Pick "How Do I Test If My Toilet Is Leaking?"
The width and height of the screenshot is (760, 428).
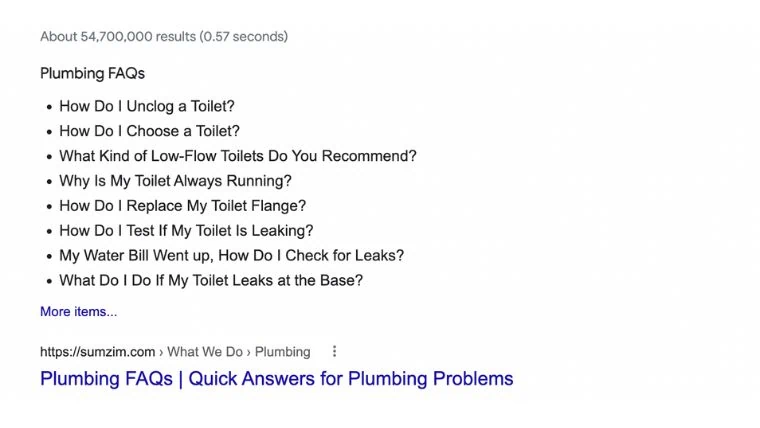coord(186,231)
